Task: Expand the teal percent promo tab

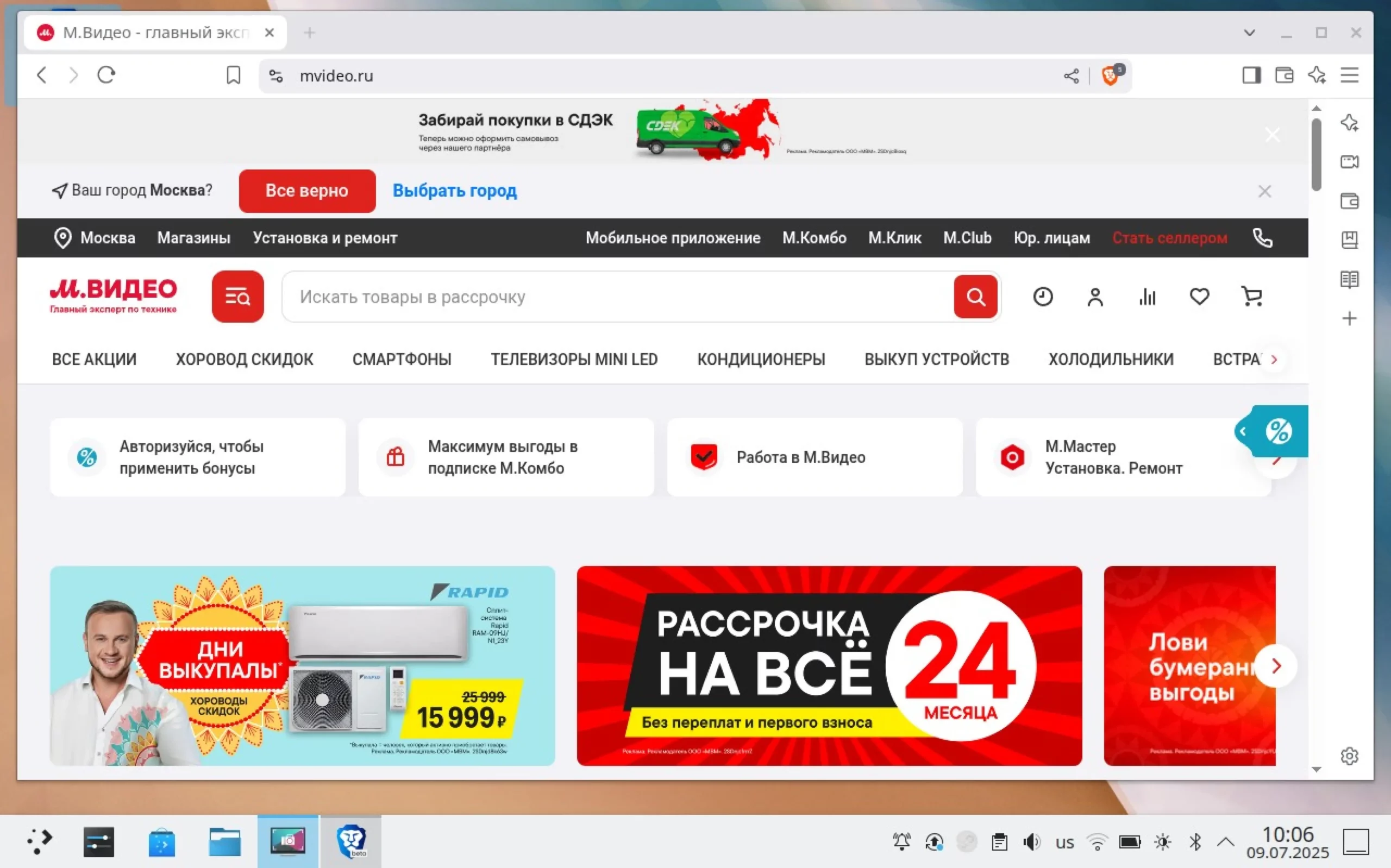Action: (1271, 431)
